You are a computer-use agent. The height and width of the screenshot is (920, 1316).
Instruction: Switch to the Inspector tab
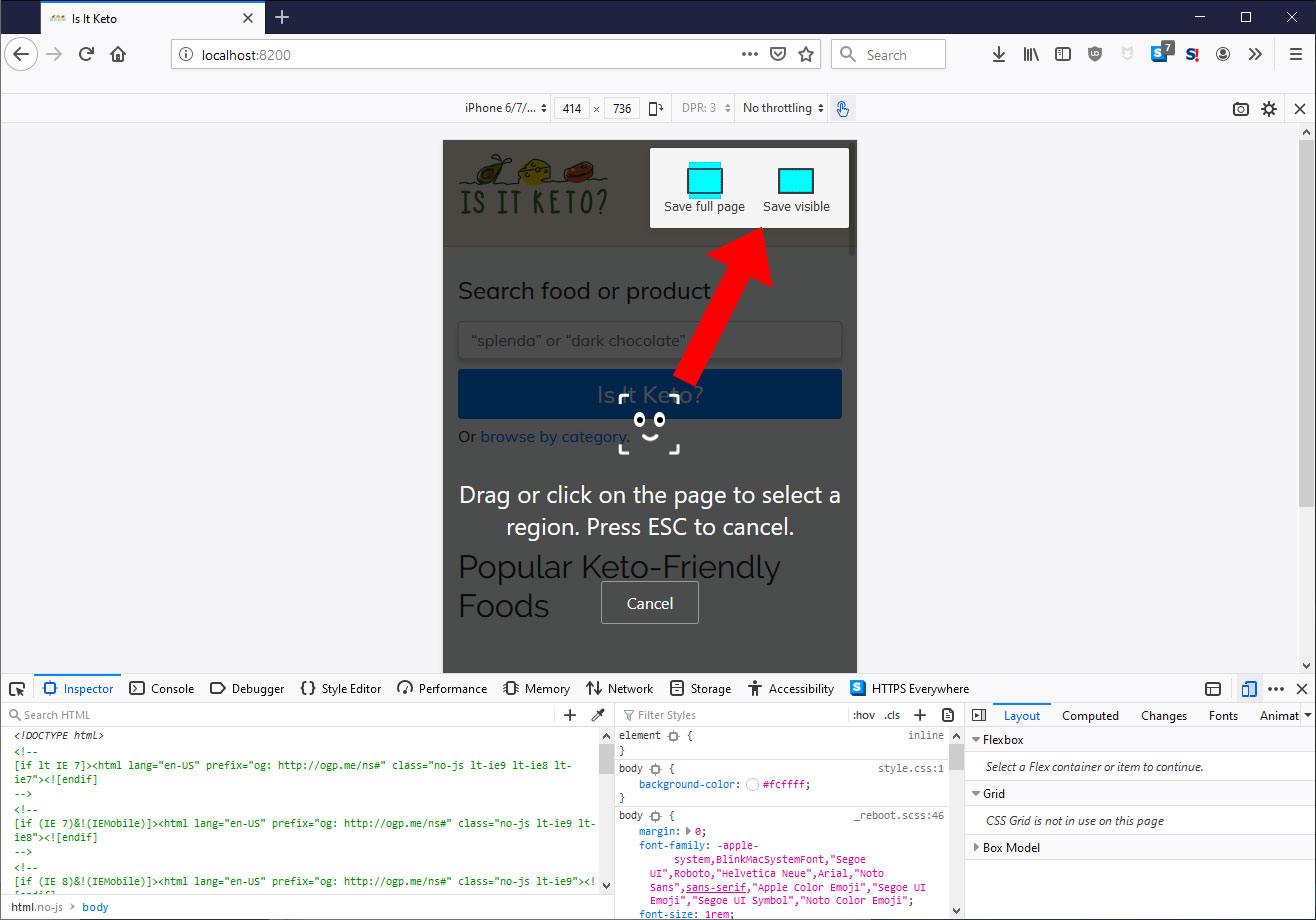[x=78, y=688]
